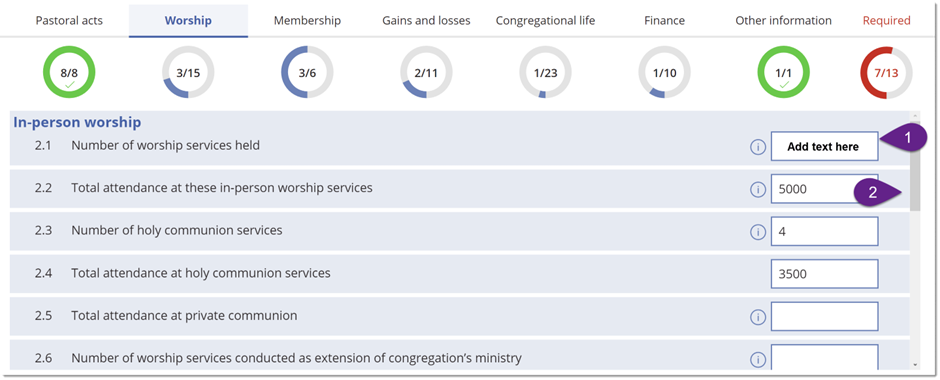Select the holy communion services field with 4
The image size is (940, 380).
tap(824, 231)
